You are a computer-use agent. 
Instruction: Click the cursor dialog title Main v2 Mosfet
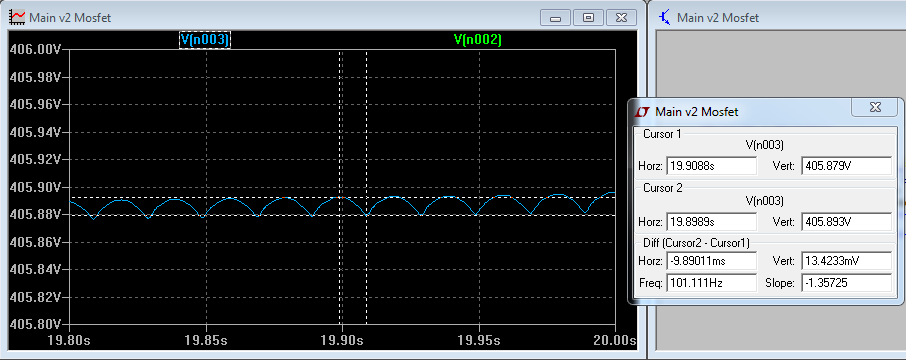tap(696, 112)
